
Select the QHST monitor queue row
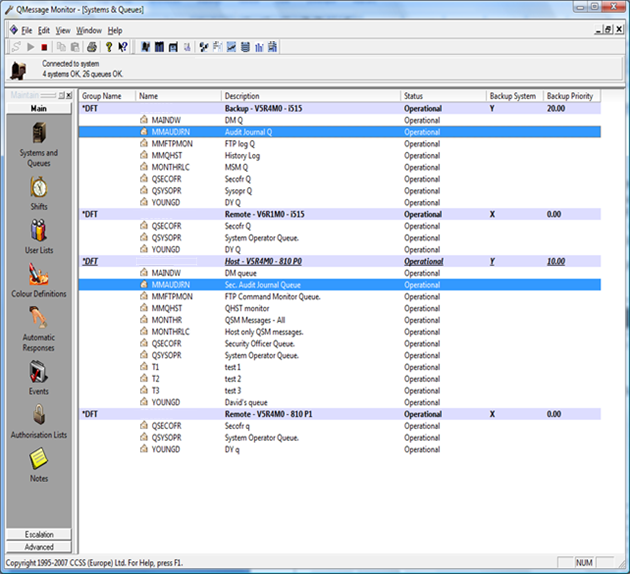coord(245,308)
